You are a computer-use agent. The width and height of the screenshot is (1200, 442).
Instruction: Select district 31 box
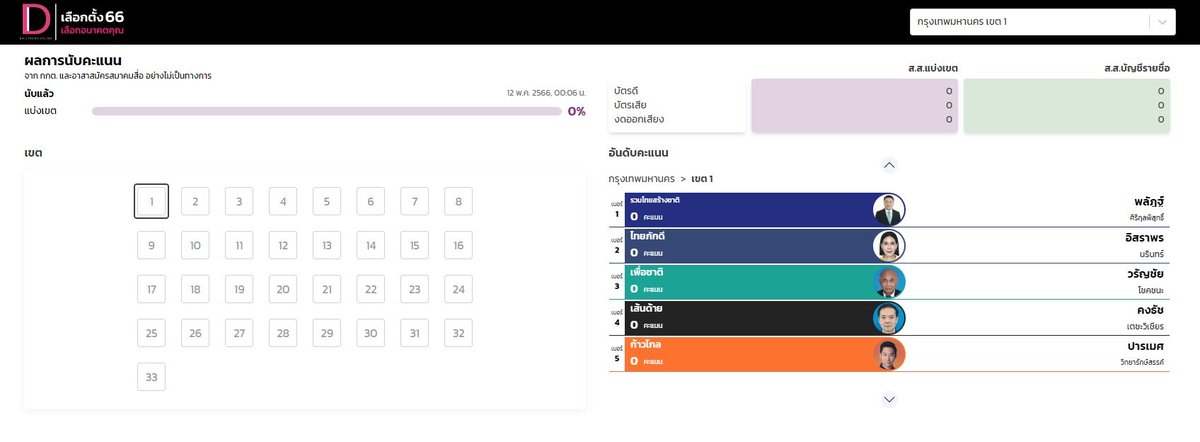click(x=415, y=333)
